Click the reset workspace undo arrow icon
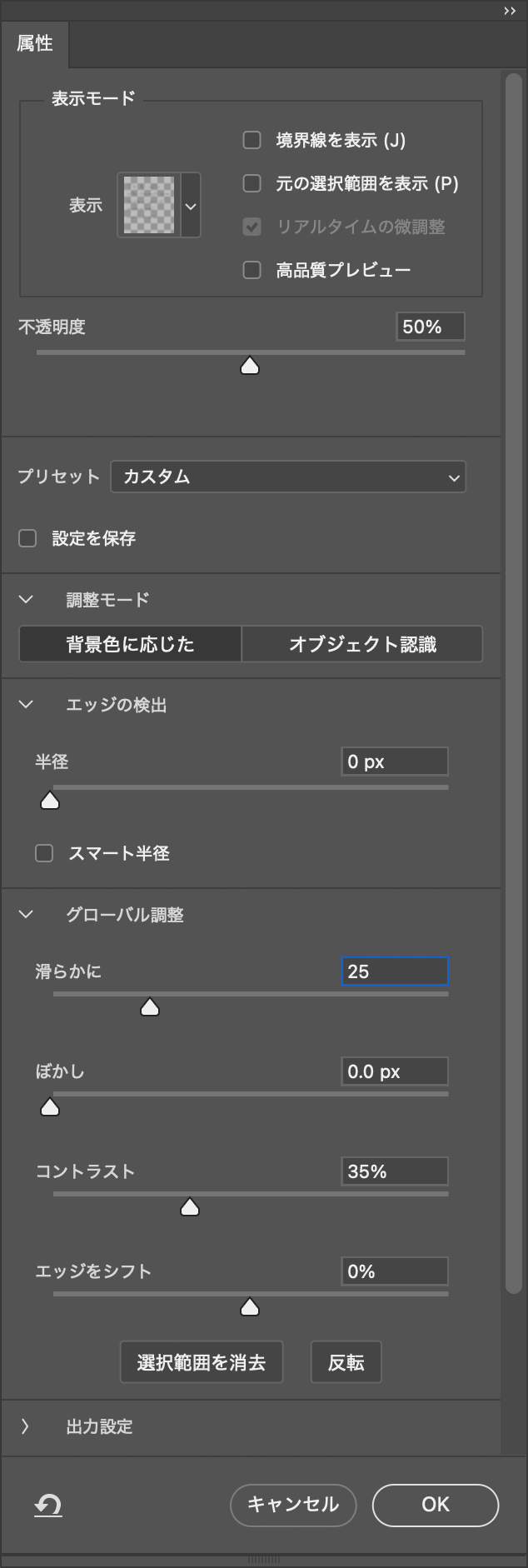528x1568 pixels. pyautogui.click(x=48, y=1505)
